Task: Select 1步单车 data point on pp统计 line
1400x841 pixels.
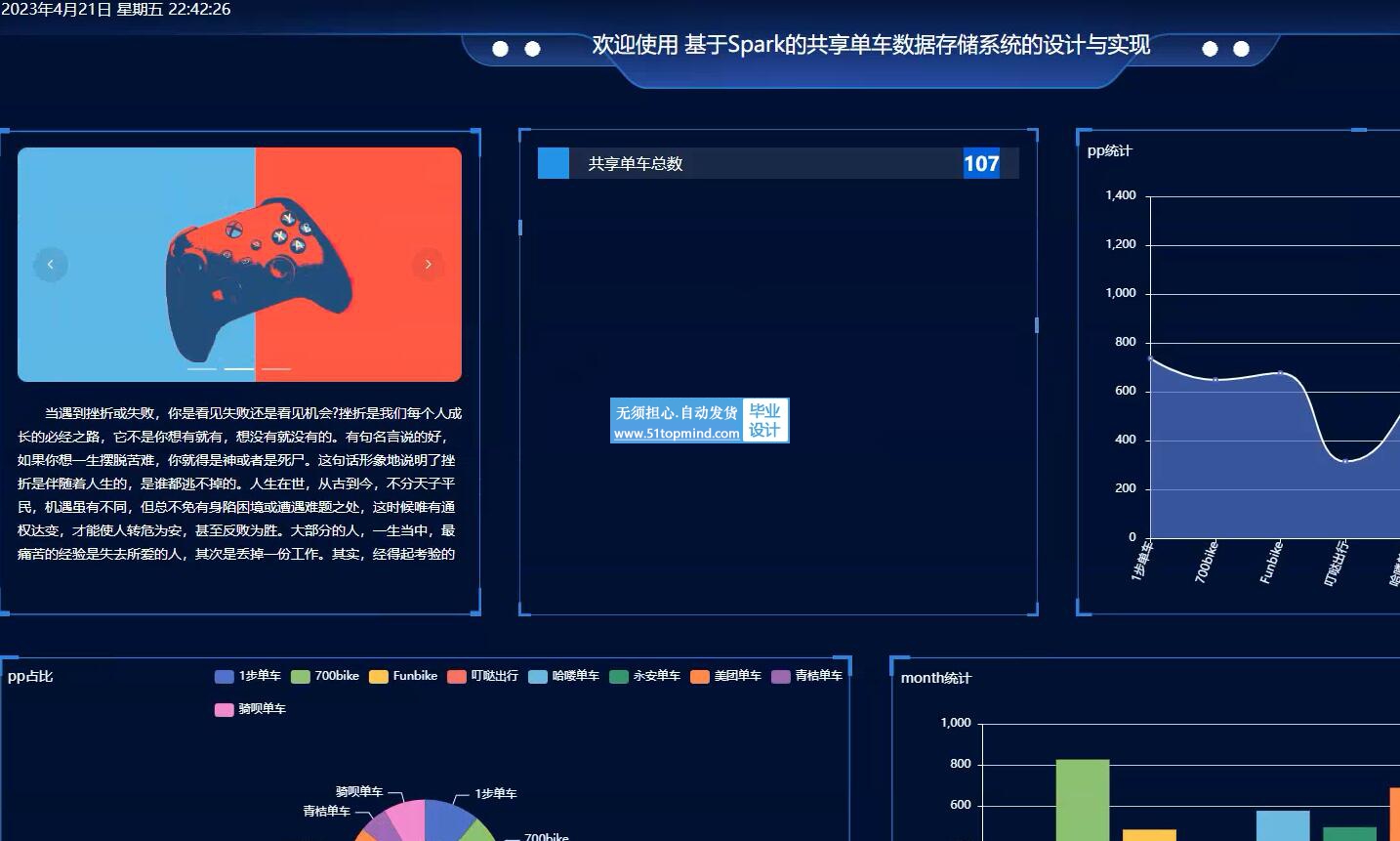Action: click(1151, 358)
